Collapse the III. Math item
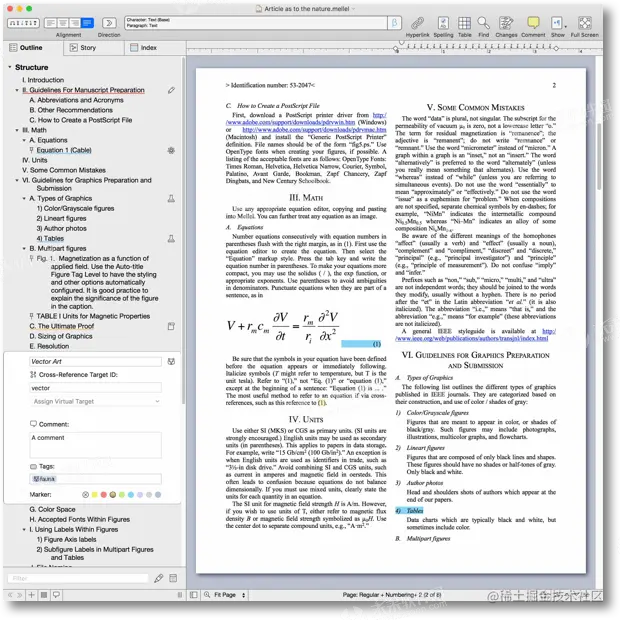 [17, 130]
